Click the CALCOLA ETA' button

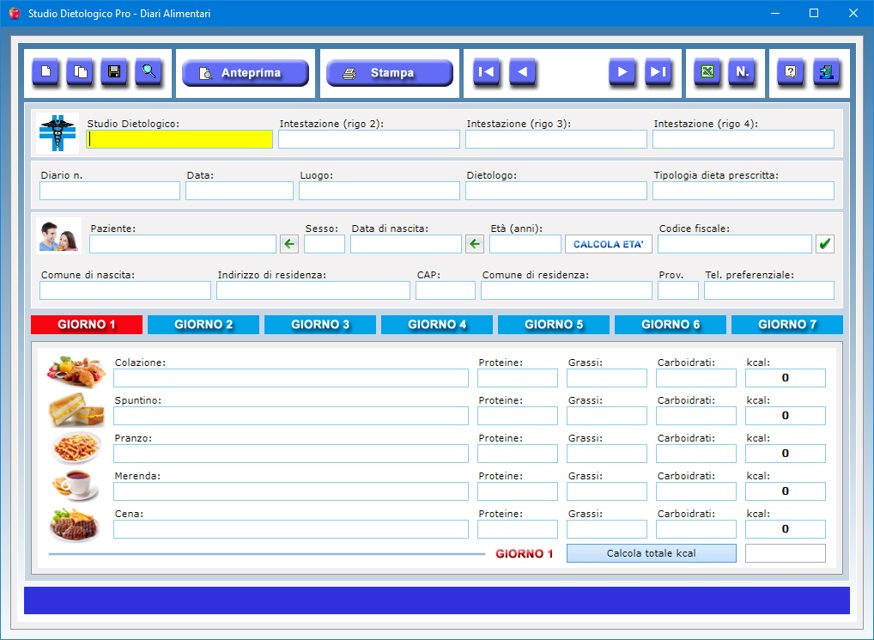click(609, 244)
